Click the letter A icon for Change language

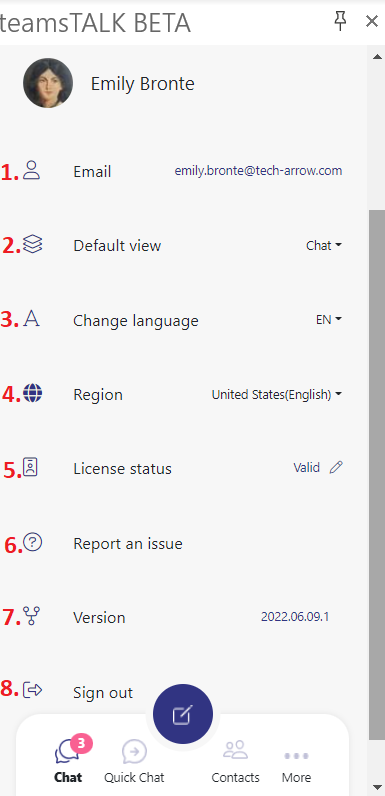31,319
